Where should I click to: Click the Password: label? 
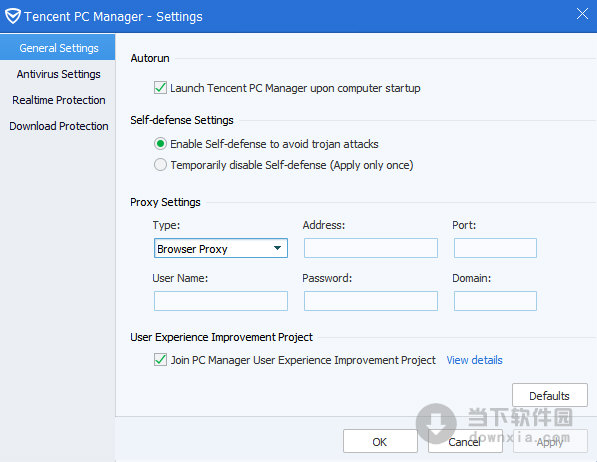point(327,278)
